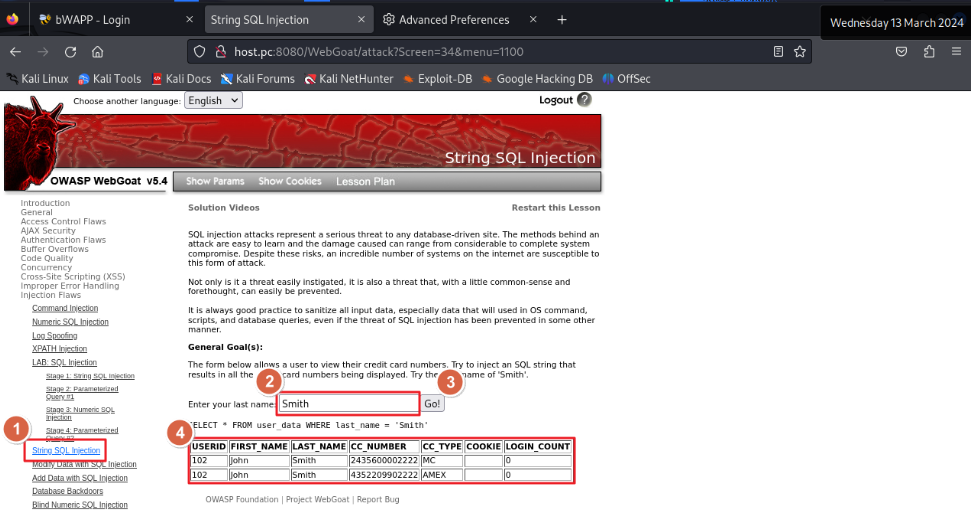The height and width of the screenshot is (513, 971).
Task: Open Stage 1: String SQL Injection
Action: 90,376
